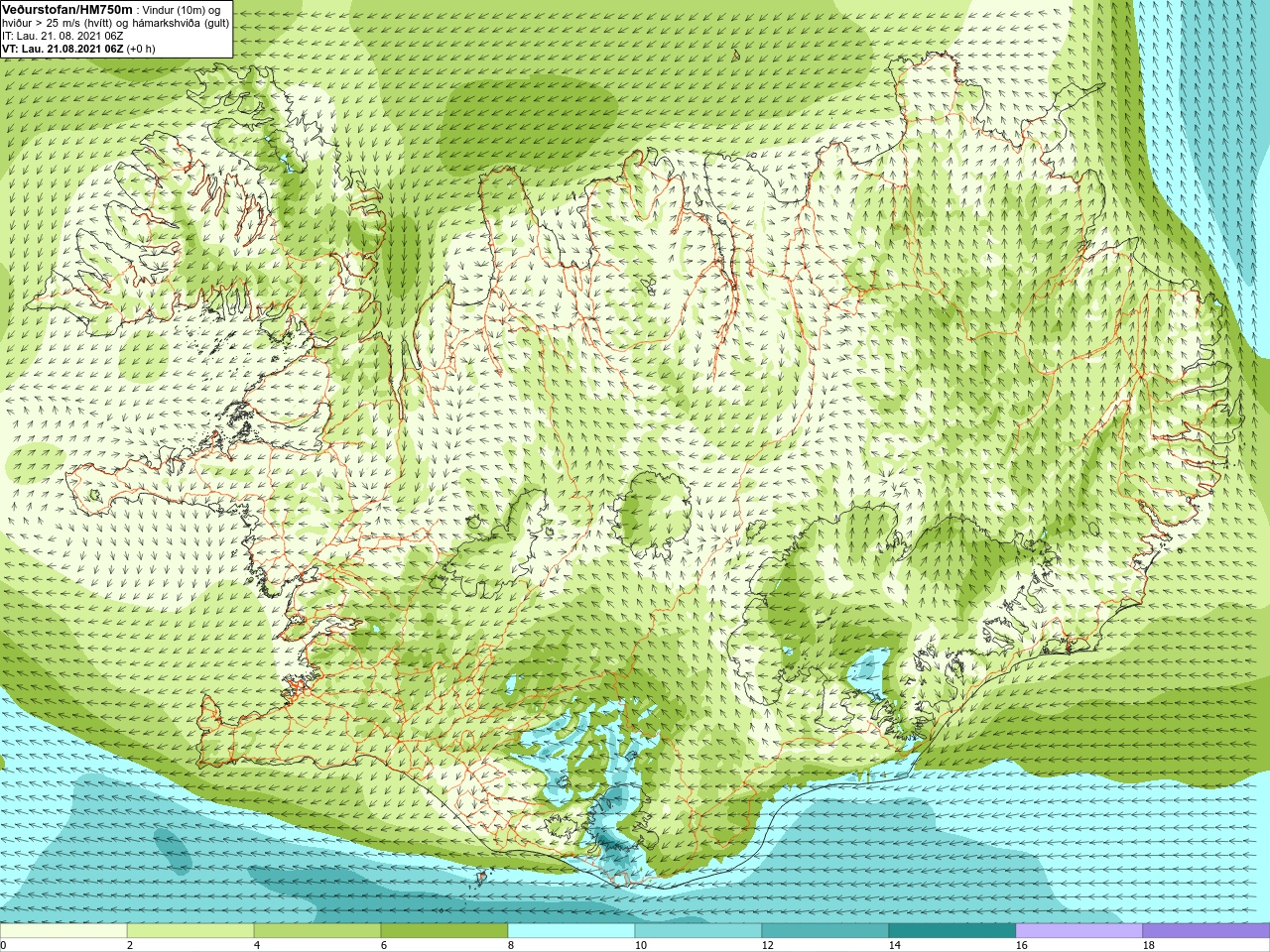Click the legend scale value 18
This screenshot has width=1270, height=952.
pos(1148,945)
